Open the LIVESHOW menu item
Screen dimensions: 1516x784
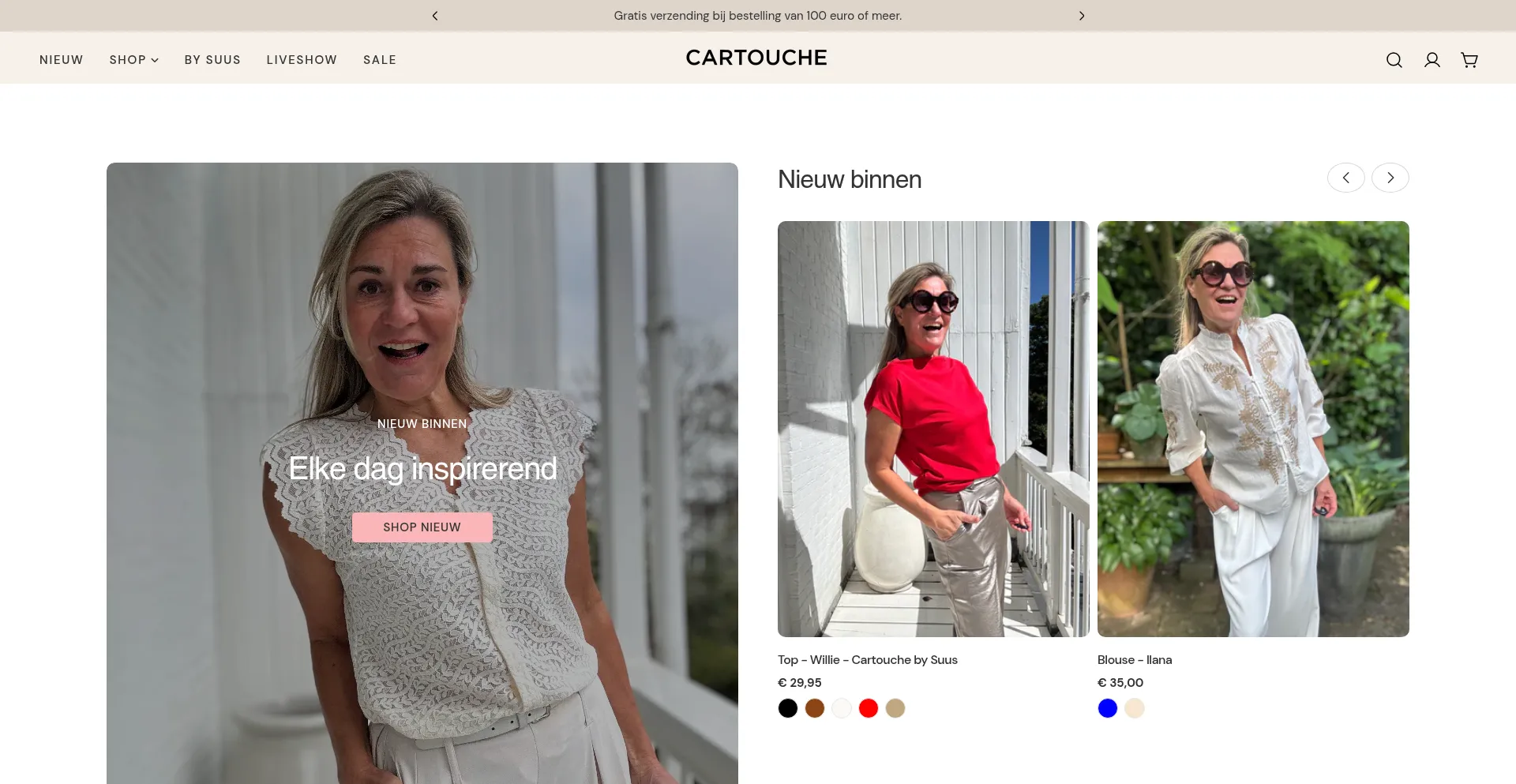pos(302,60)
